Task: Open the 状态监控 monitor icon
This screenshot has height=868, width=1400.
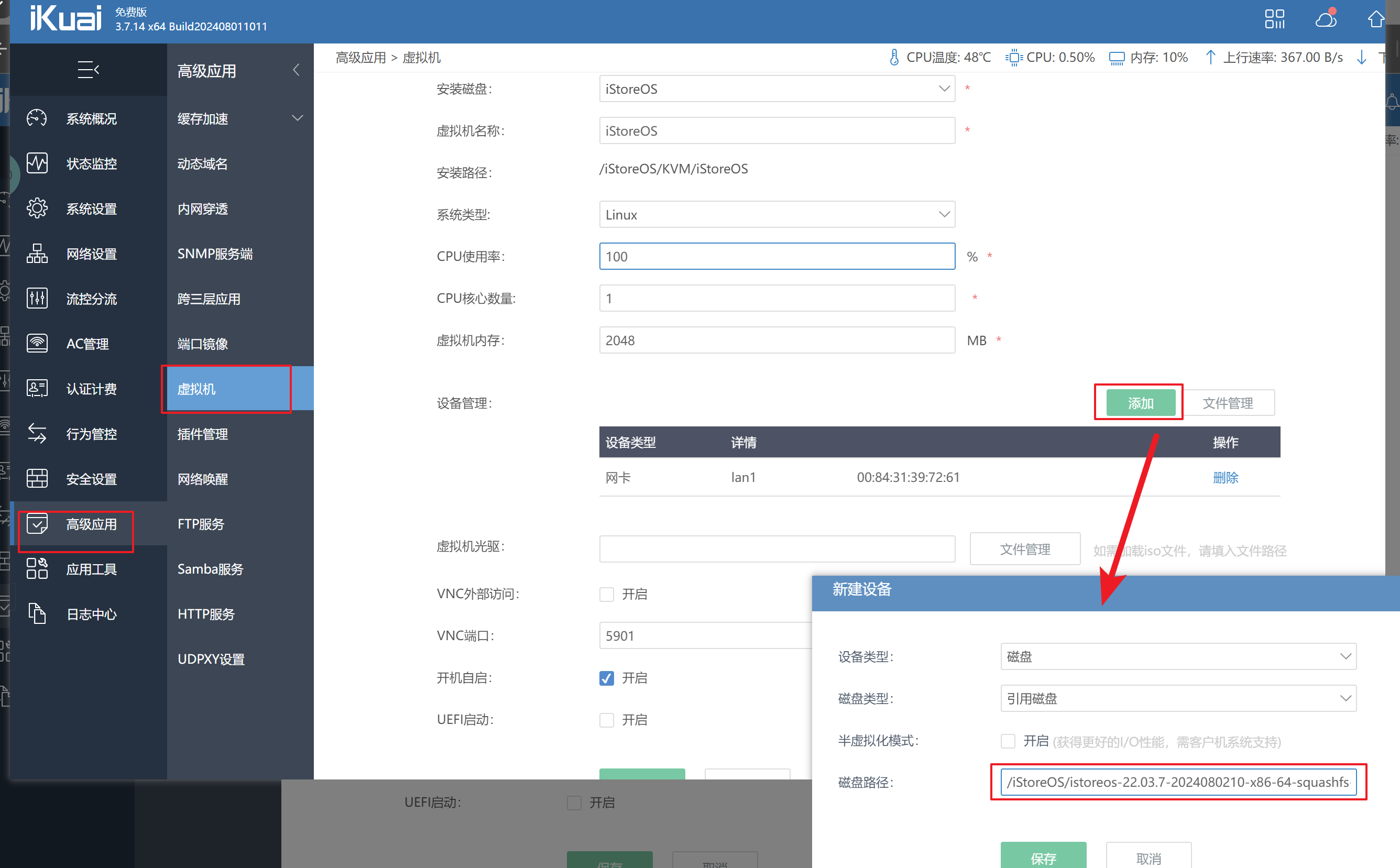Action: (37, 163)
